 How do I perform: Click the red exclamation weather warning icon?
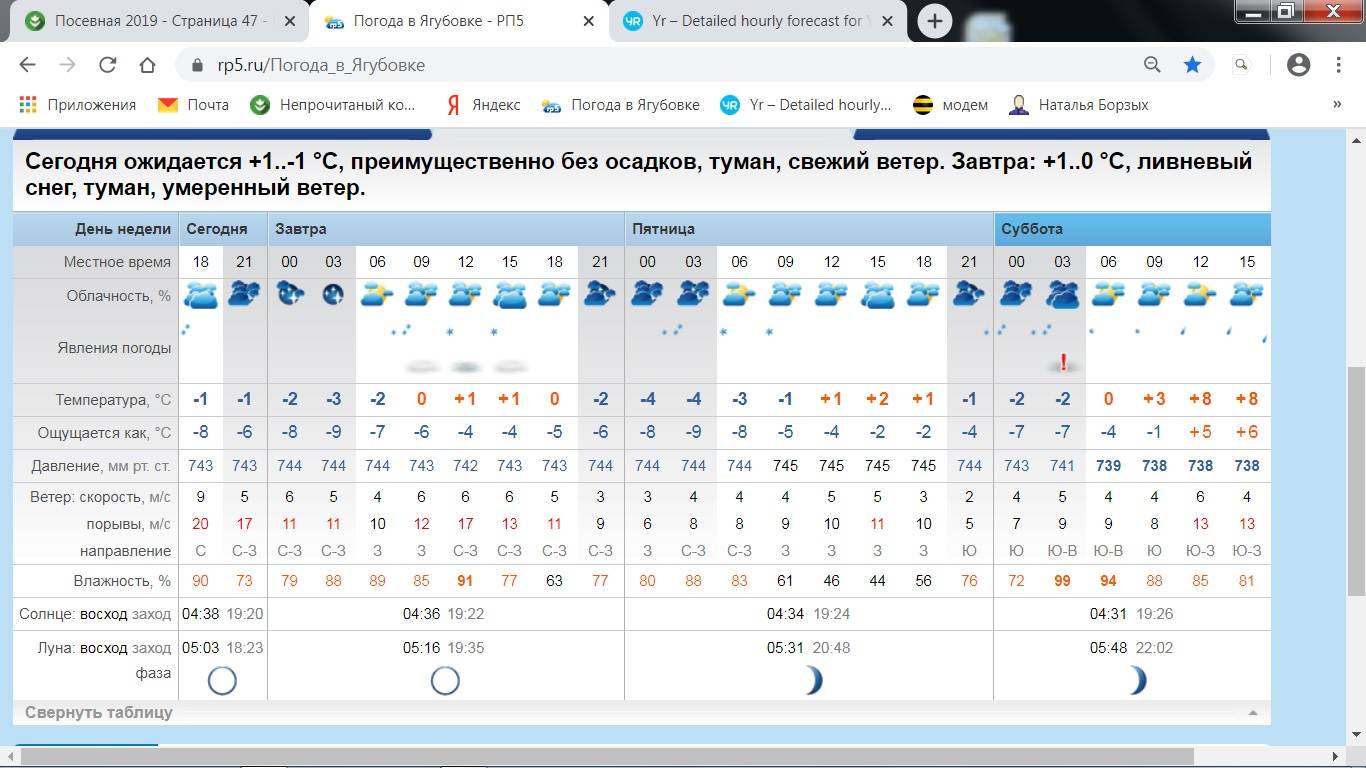click(x=1063, y=362)
